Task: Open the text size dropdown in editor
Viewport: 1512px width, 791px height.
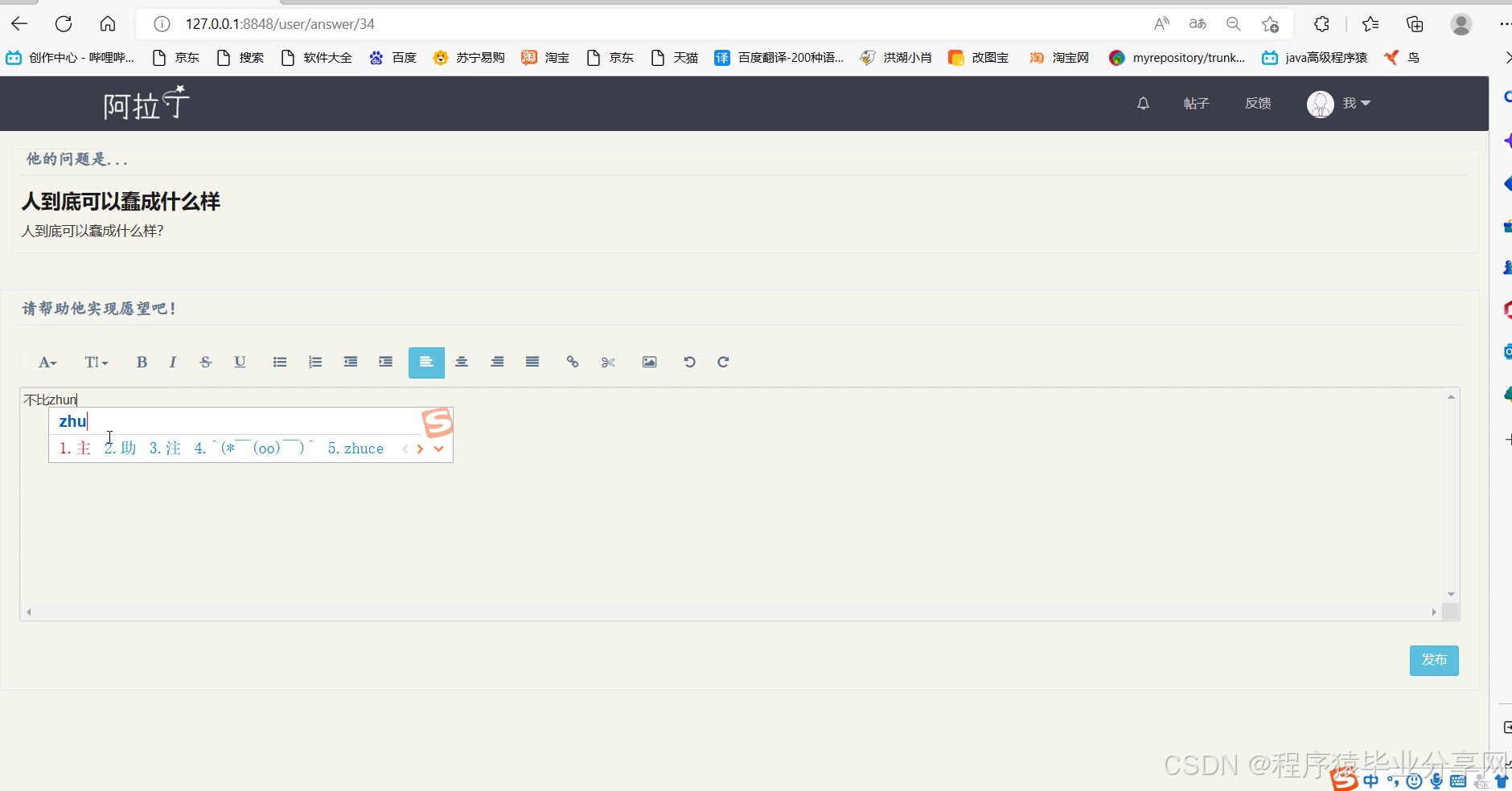Action: 96,363
